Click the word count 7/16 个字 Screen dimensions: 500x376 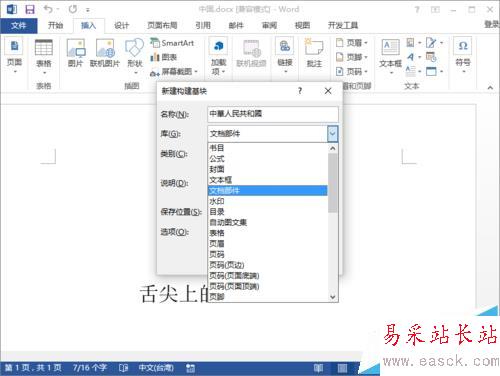pos(90,368)
